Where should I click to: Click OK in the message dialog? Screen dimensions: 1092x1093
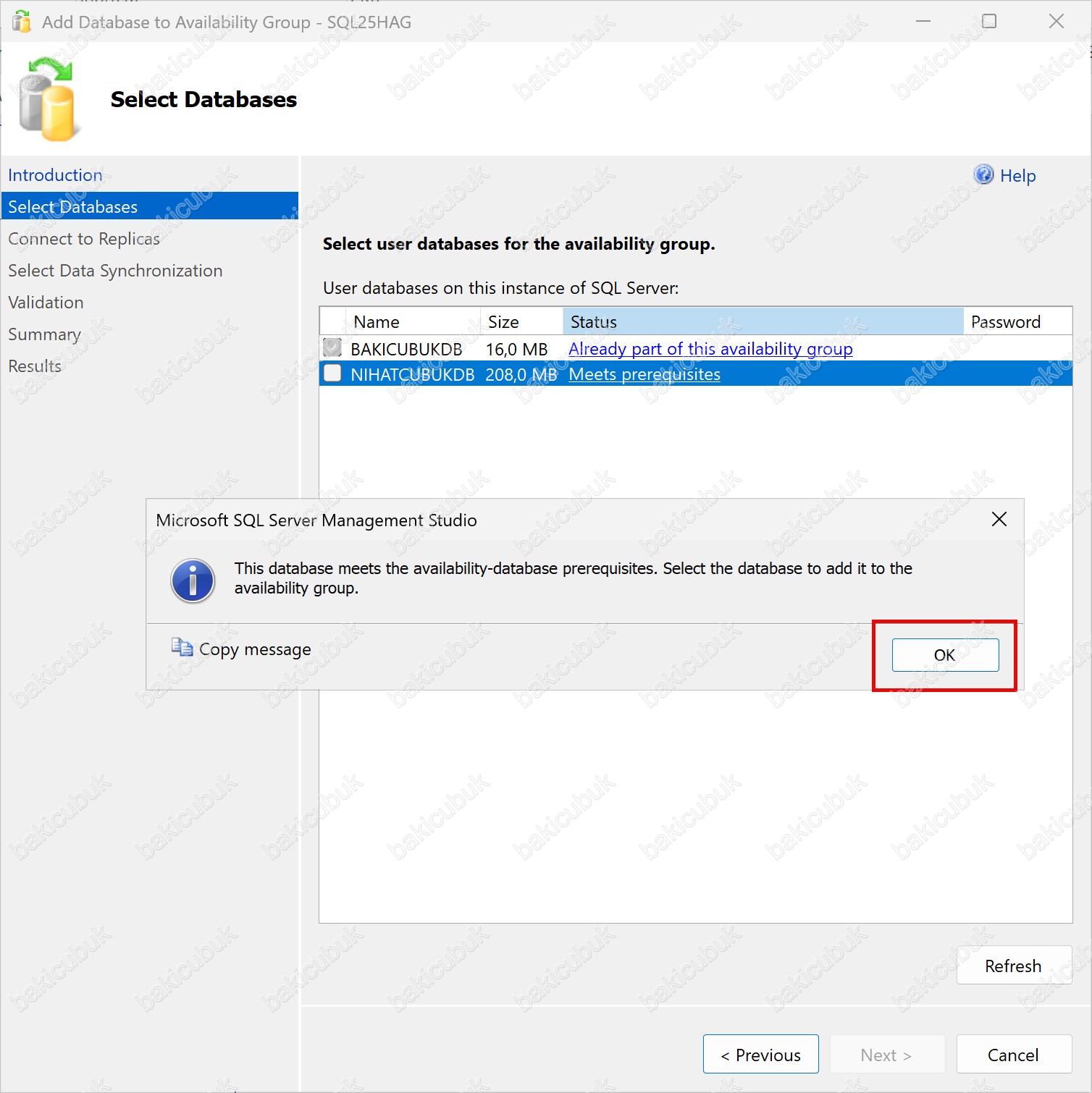point(945,655)
